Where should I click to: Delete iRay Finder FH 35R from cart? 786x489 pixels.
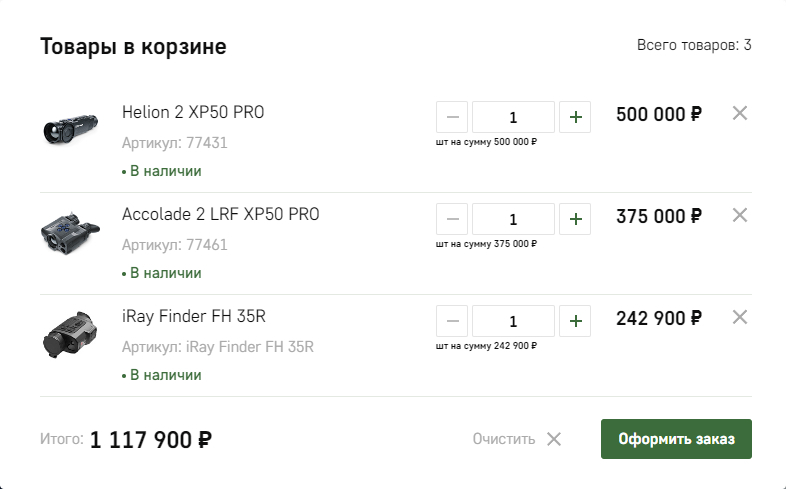pyautogui.click(x=740, y=317)
